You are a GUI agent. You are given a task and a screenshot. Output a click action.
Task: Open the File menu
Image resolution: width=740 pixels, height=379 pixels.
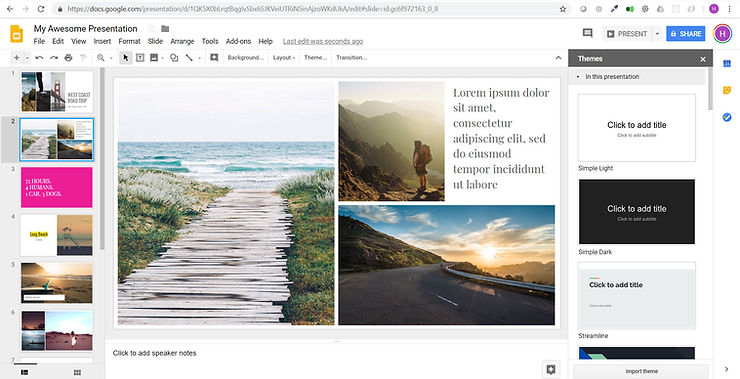tap(39, 42)
